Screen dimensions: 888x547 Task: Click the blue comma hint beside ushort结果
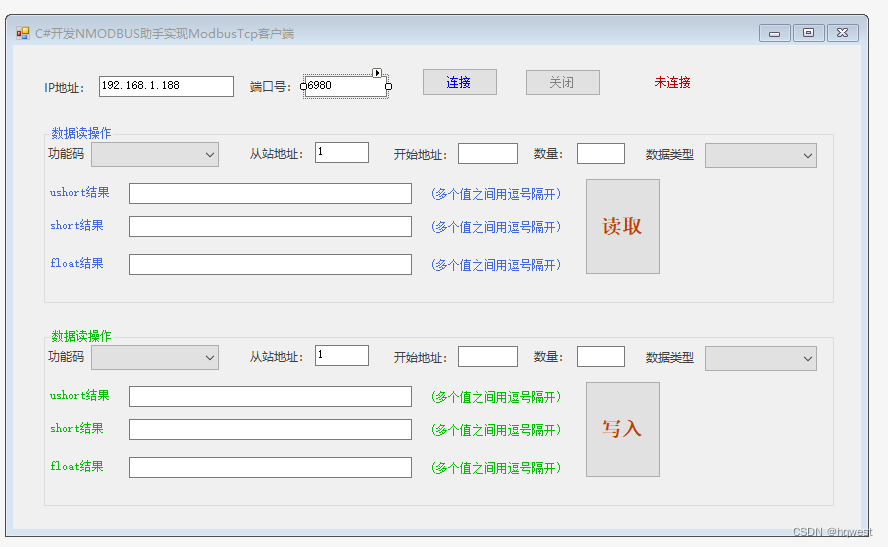(x=496, y=194)
